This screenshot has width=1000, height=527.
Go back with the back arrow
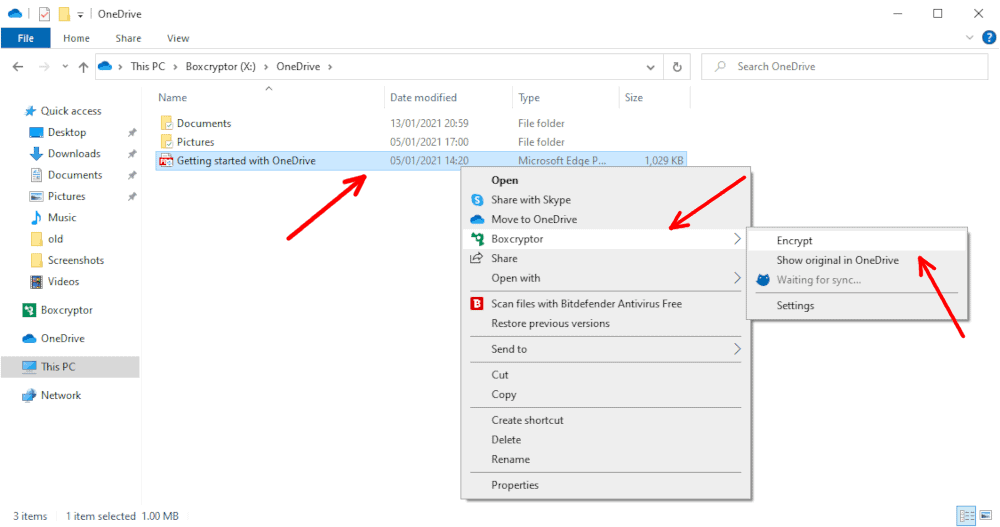click(x=18, y=66)
